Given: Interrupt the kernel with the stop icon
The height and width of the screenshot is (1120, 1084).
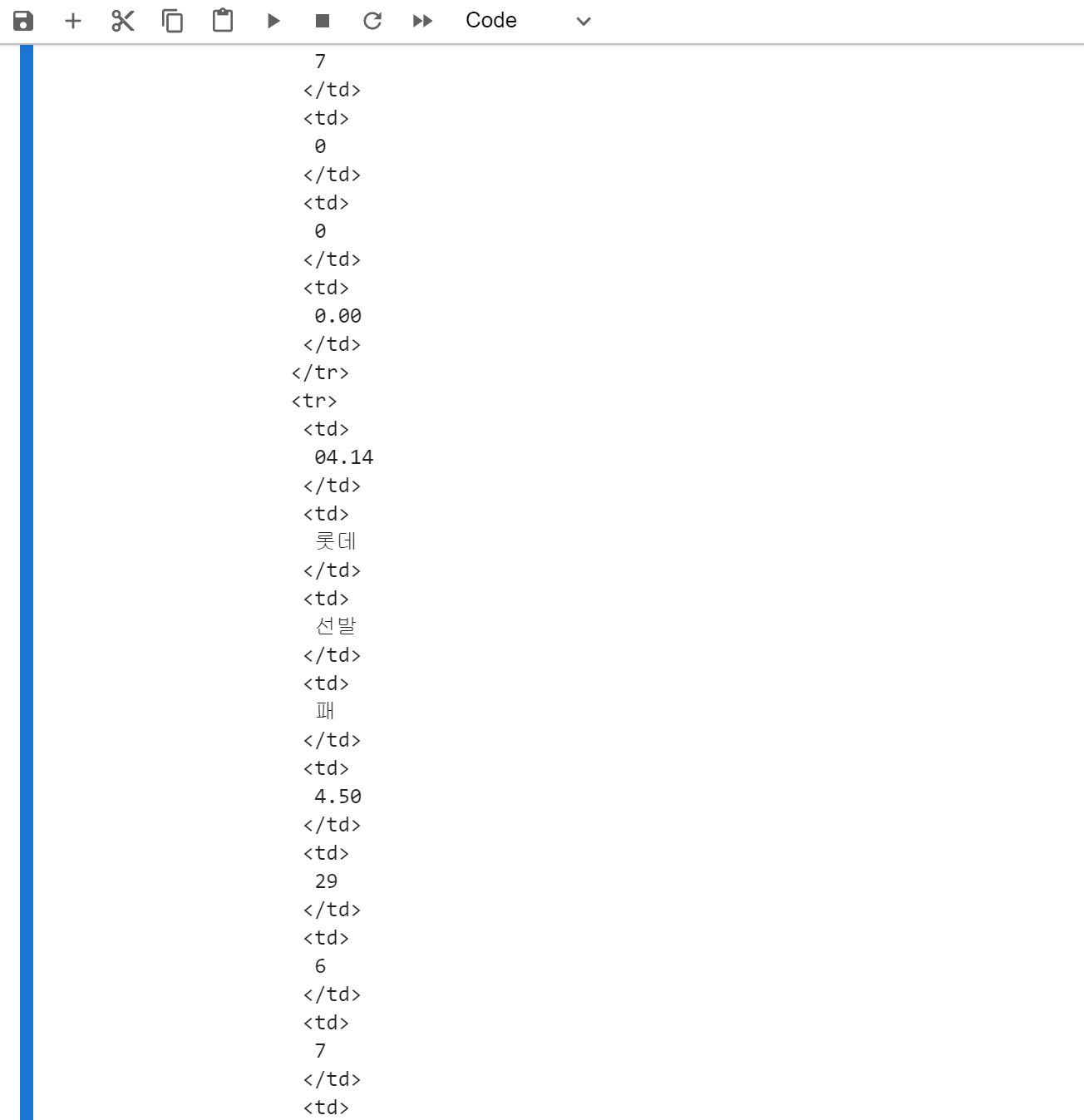Looking at the screenshot, I should [323, 21].
